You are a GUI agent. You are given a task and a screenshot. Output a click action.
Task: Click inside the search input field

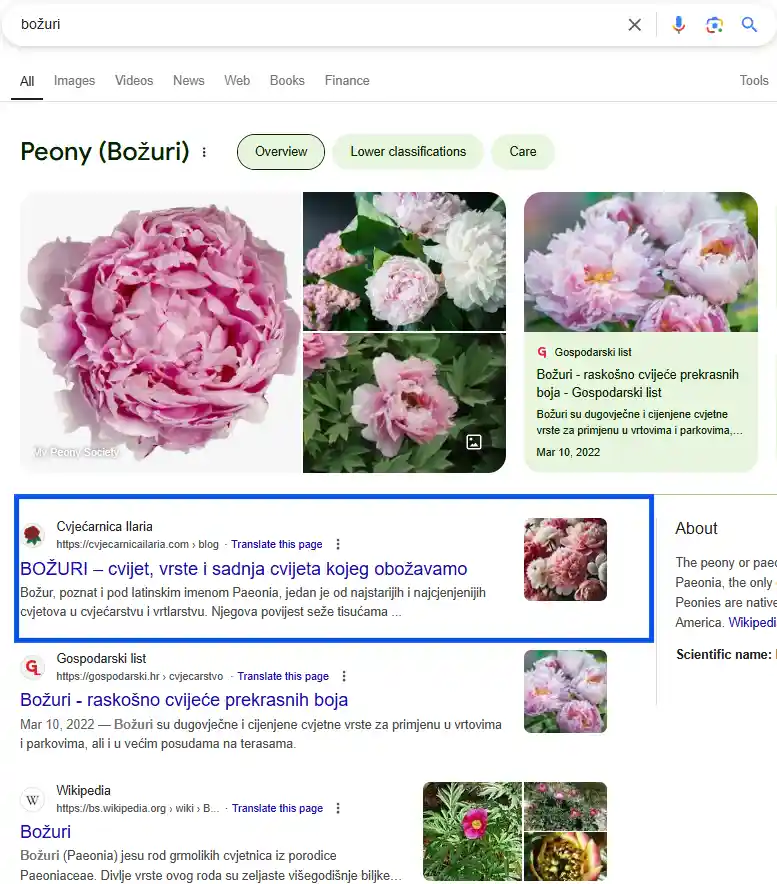(300, 25)
